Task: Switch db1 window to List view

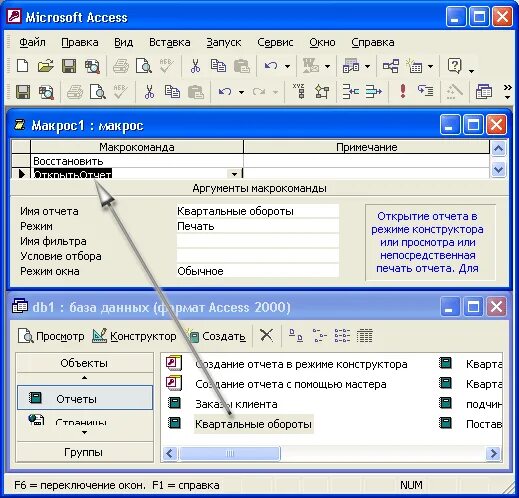Action: click(342, 336)
